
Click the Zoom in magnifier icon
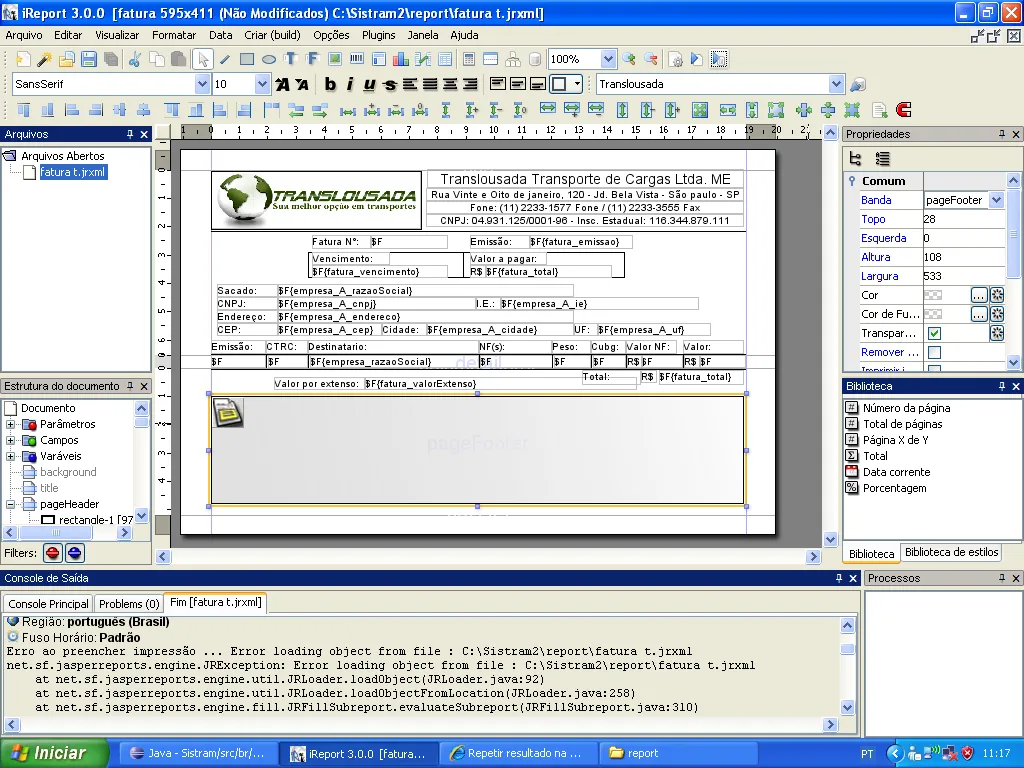point(629,59)
